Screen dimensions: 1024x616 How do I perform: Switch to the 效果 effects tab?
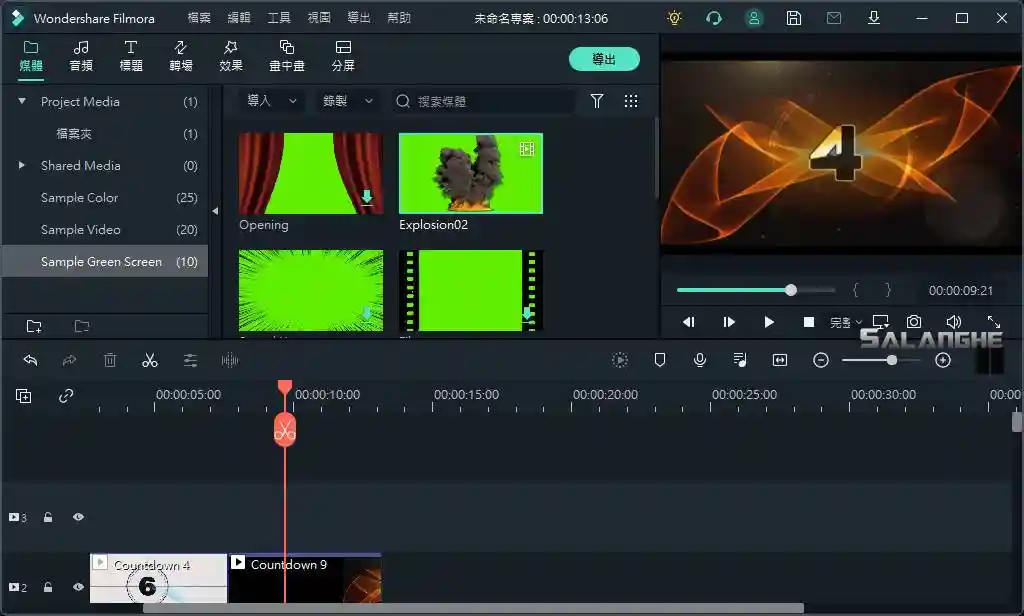pyautogui.click(x=230, y=59)
